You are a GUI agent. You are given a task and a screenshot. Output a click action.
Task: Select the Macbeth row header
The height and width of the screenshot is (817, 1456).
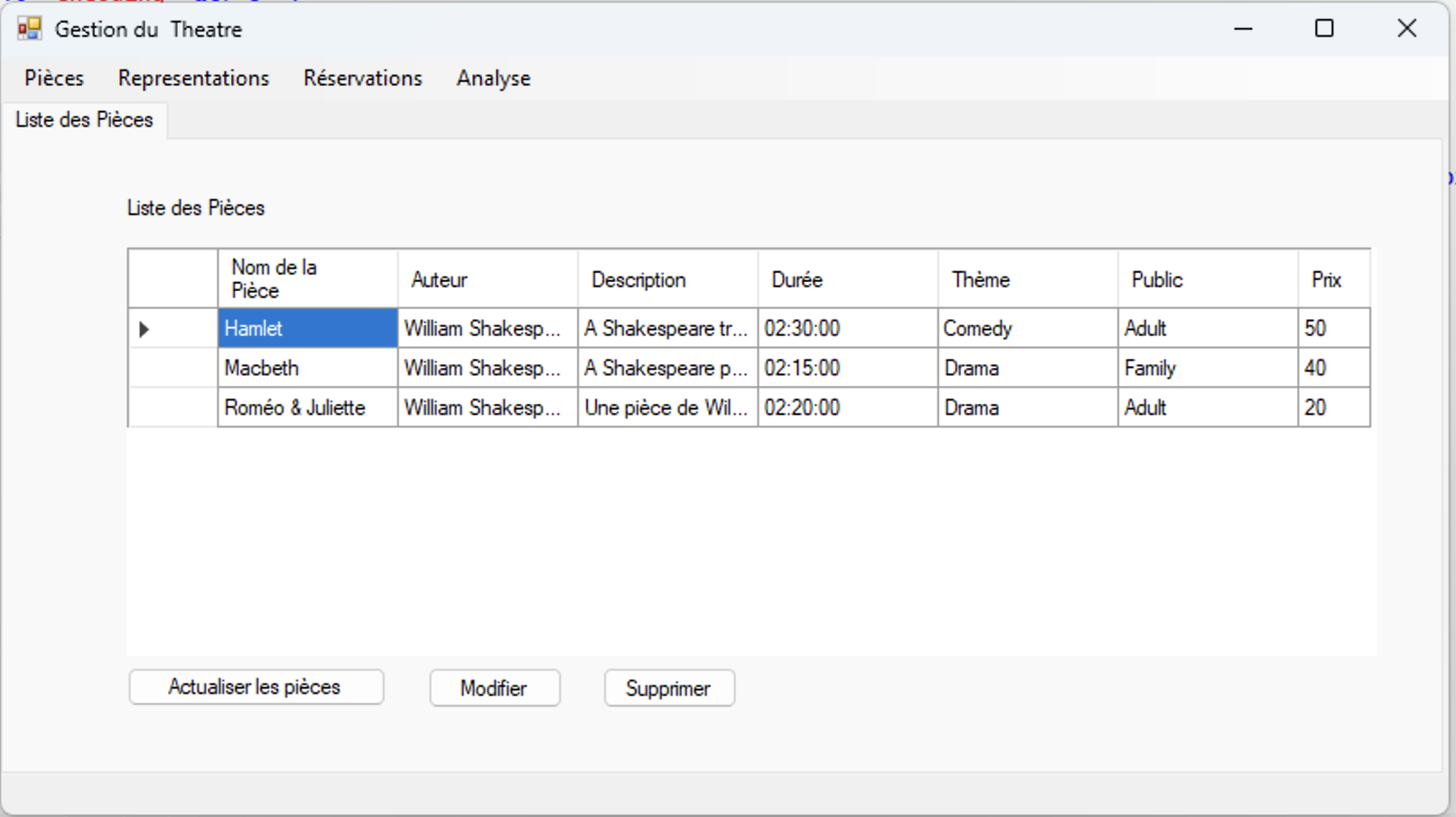coord(173,369)
